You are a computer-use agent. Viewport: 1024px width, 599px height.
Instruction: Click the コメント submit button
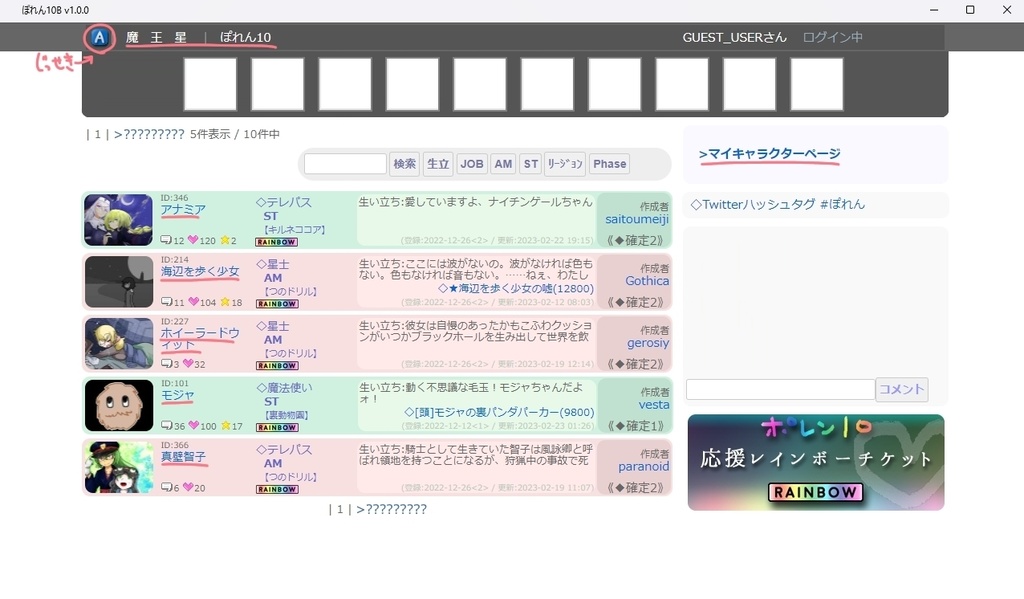903,389
